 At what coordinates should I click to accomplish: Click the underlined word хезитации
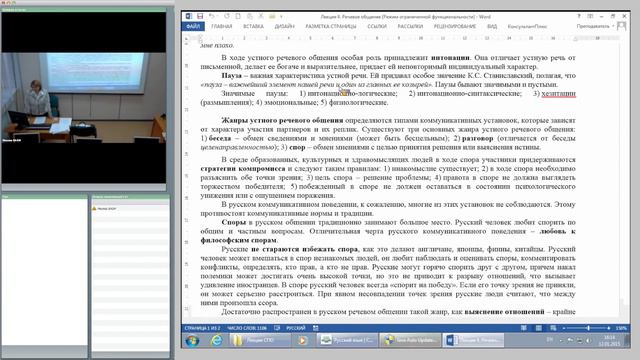pos(558,93)
